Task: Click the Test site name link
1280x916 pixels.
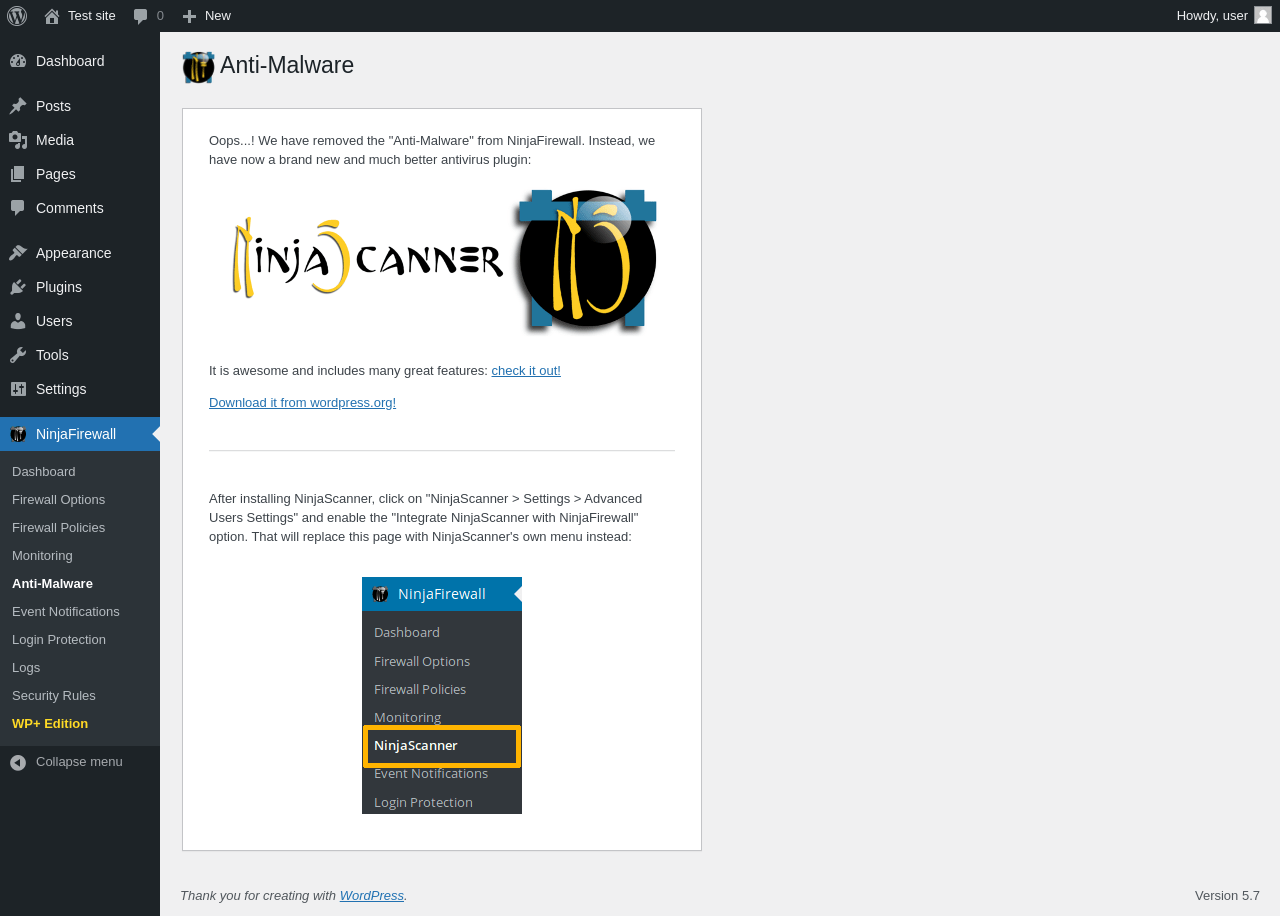Action: click(x=92, y=15)
